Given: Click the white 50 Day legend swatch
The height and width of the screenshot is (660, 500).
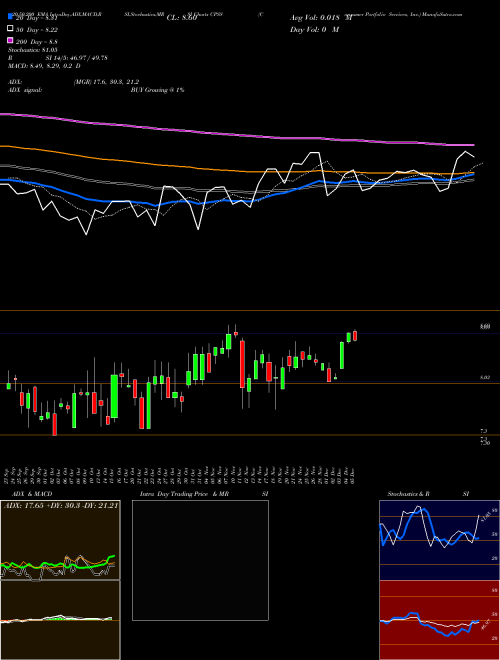Looking at the screenshot, I should pos(11,29).
